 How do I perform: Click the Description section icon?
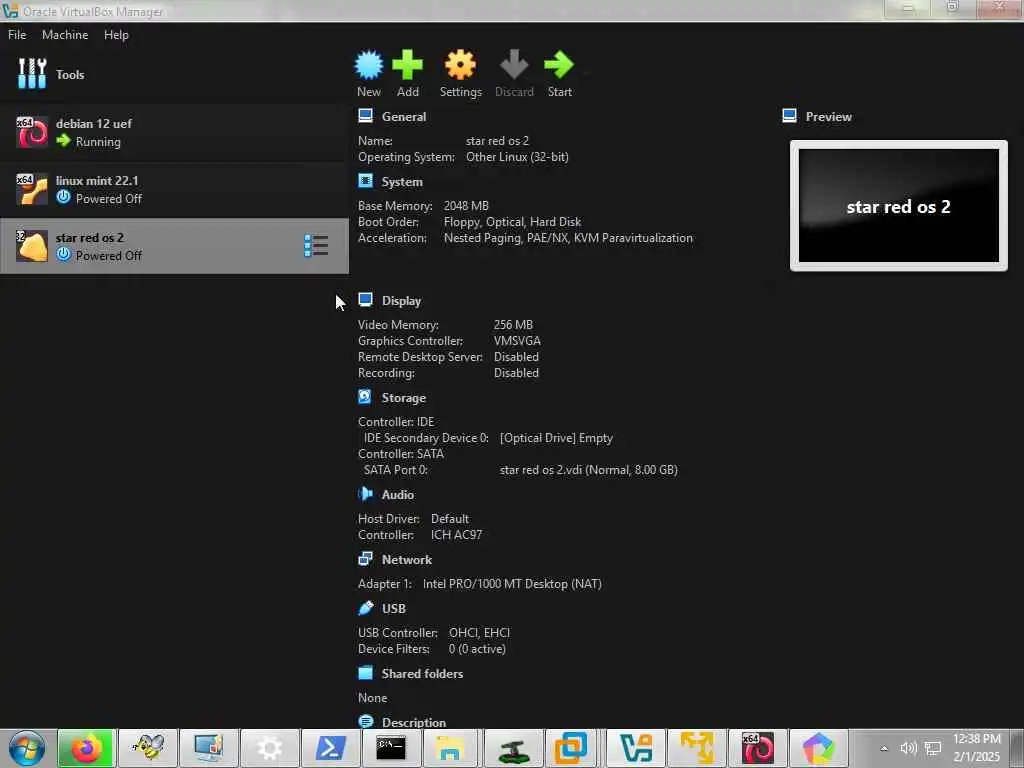[x=366, y=722]
